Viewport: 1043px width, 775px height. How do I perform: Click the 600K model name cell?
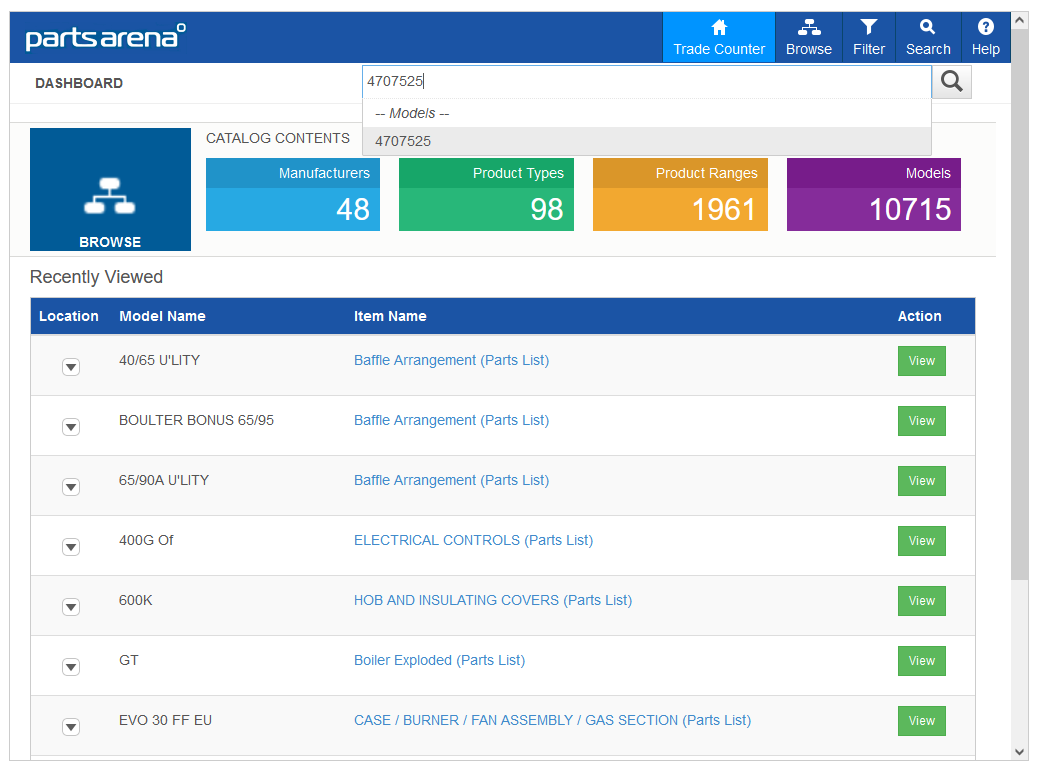pos(136,600)
